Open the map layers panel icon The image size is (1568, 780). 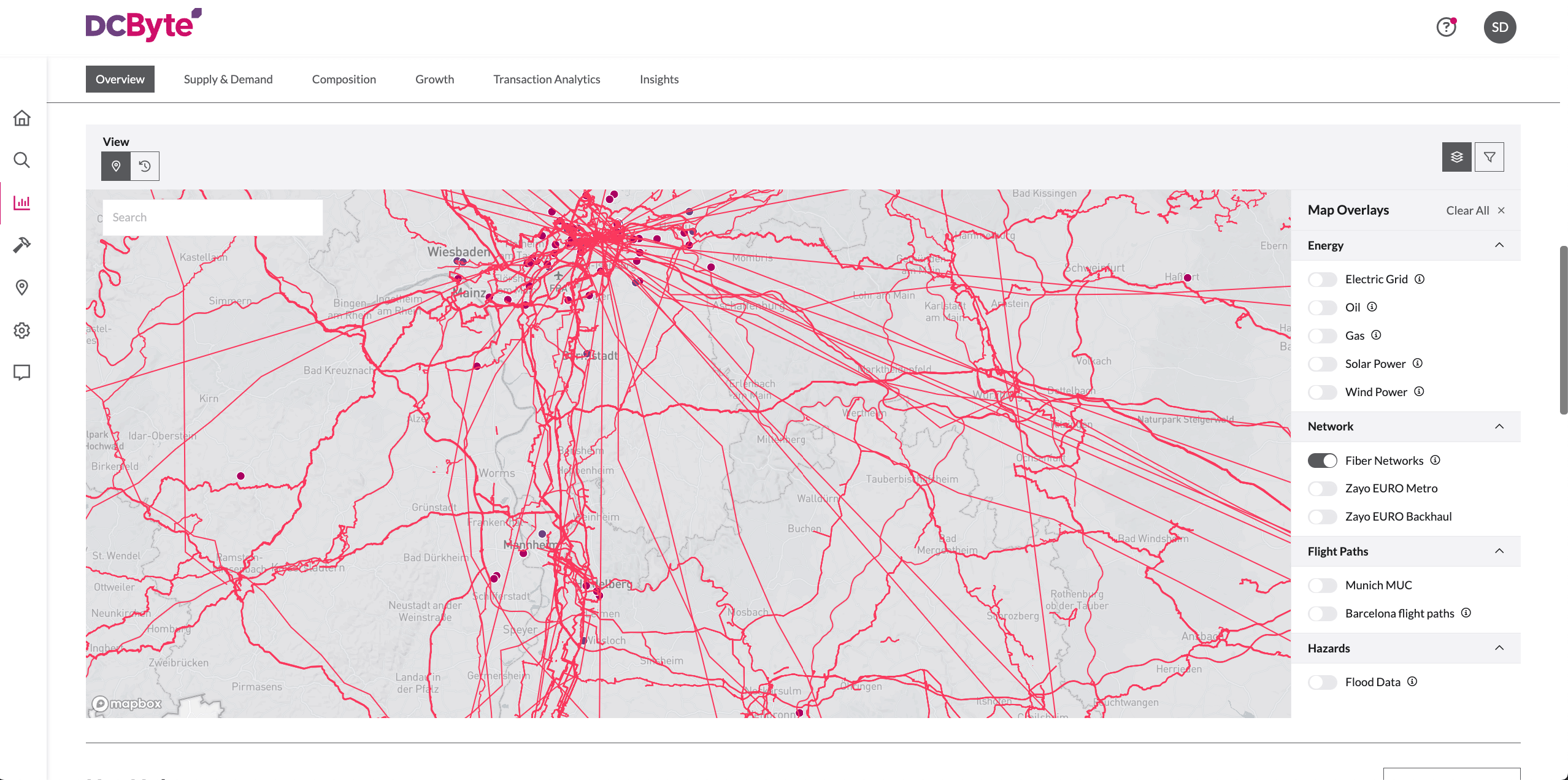pos(1456,156)
